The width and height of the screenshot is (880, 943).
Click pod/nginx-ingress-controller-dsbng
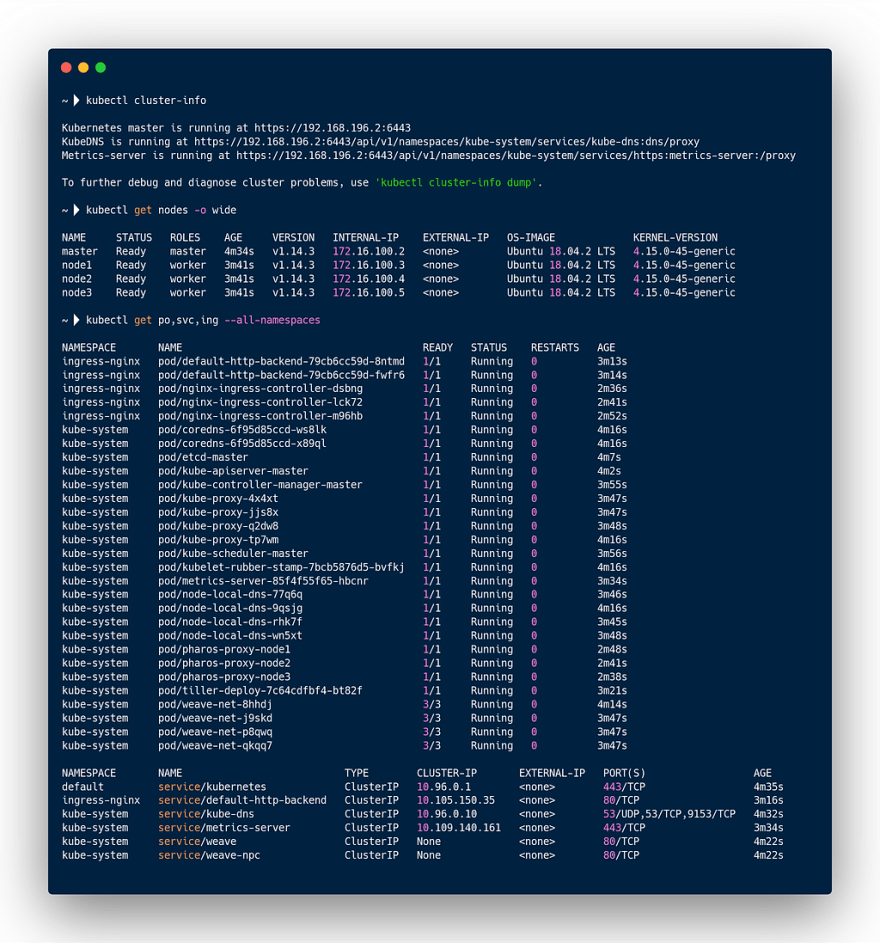[x=260, y=389]
